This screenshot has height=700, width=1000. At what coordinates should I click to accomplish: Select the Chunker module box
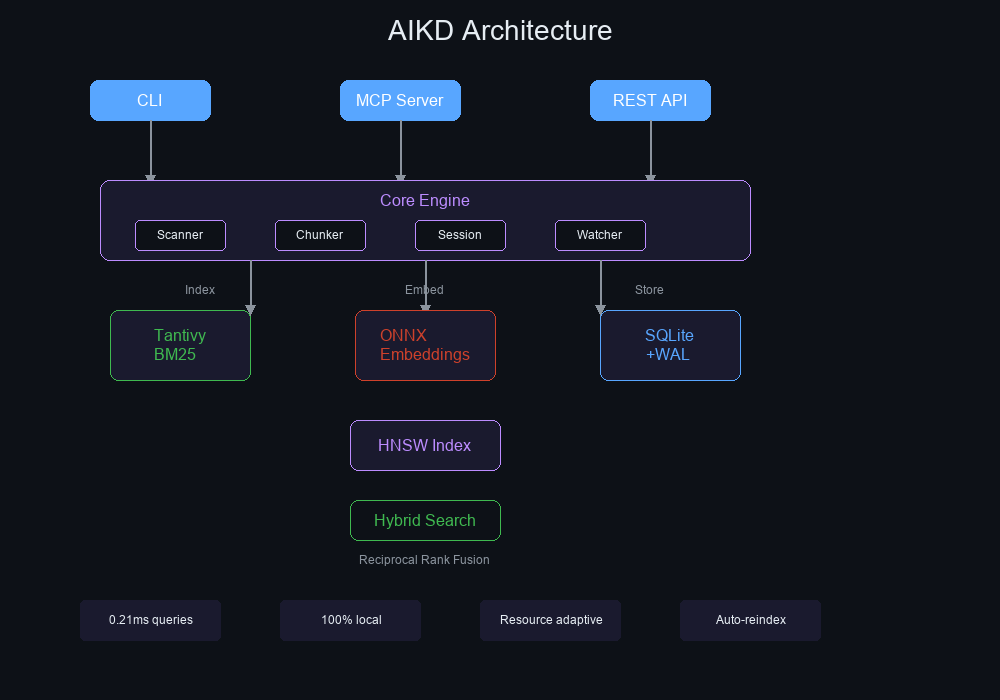(x=320, y=235)
